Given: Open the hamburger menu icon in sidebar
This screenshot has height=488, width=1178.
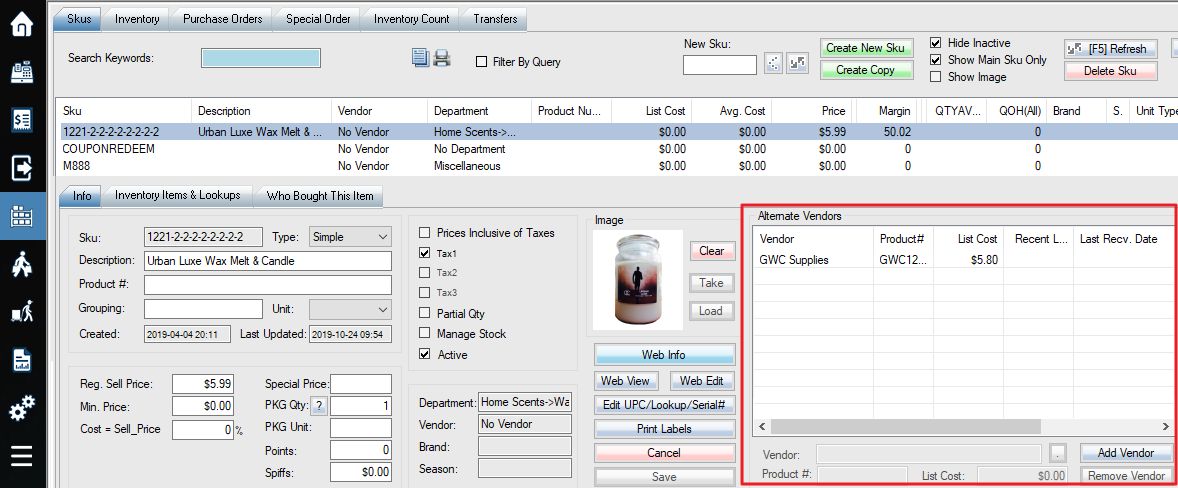Looking at the screenshot, I should coord(22,456).
